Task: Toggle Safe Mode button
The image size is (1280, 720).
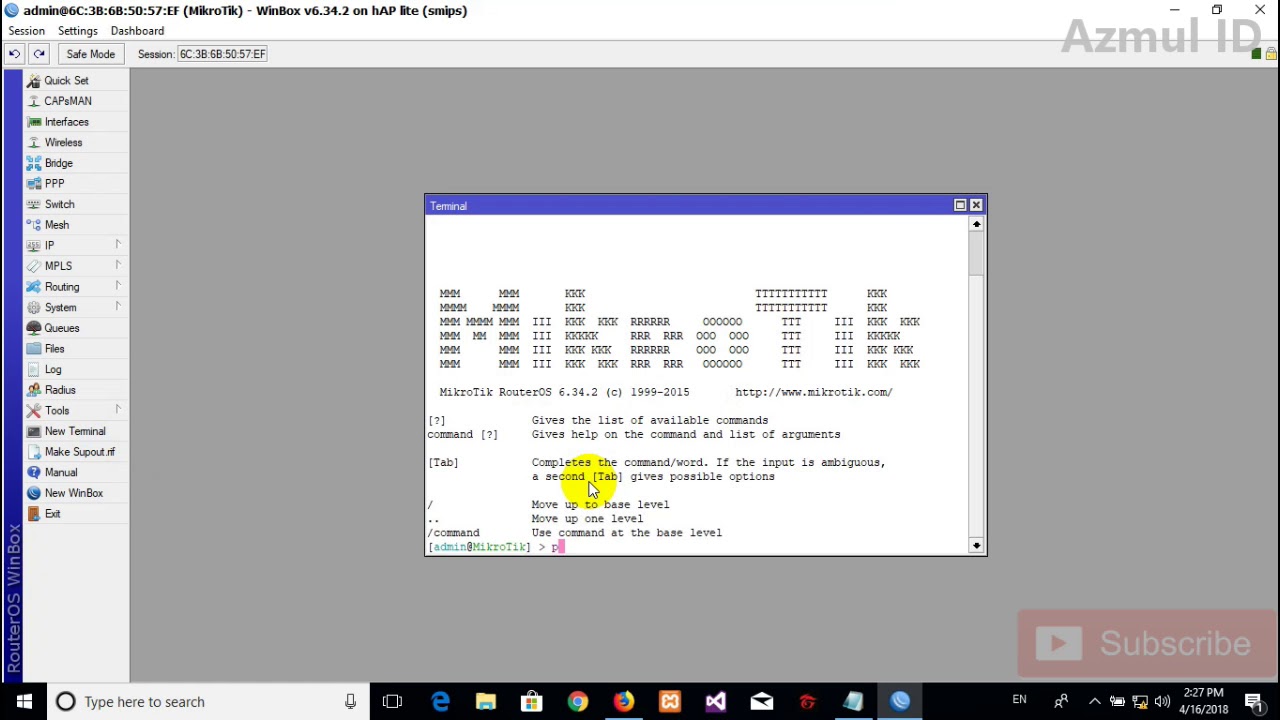Action: [x=90, y=54]
